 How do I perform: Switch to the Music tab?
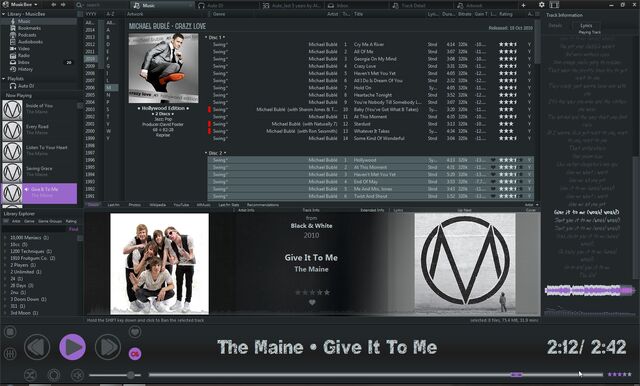162,5
